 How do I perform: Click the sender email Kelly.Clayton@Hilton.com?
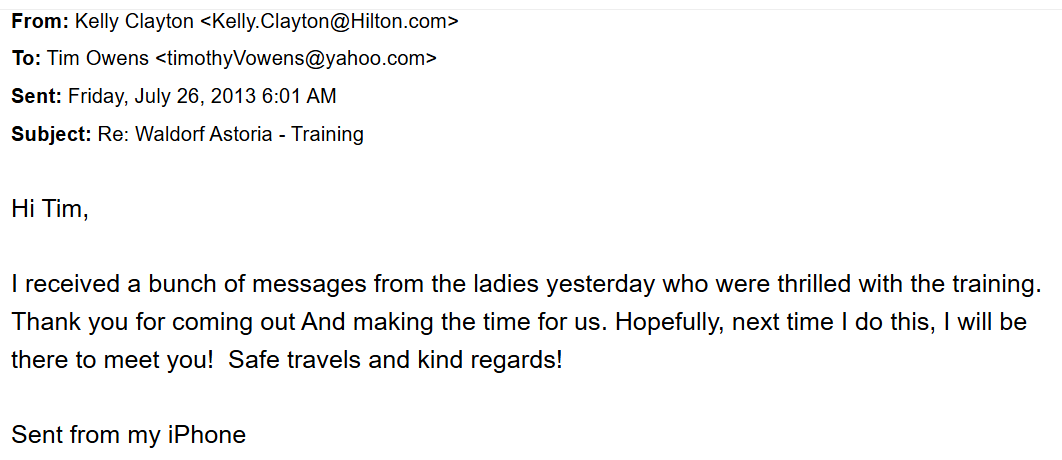[330, 21]
